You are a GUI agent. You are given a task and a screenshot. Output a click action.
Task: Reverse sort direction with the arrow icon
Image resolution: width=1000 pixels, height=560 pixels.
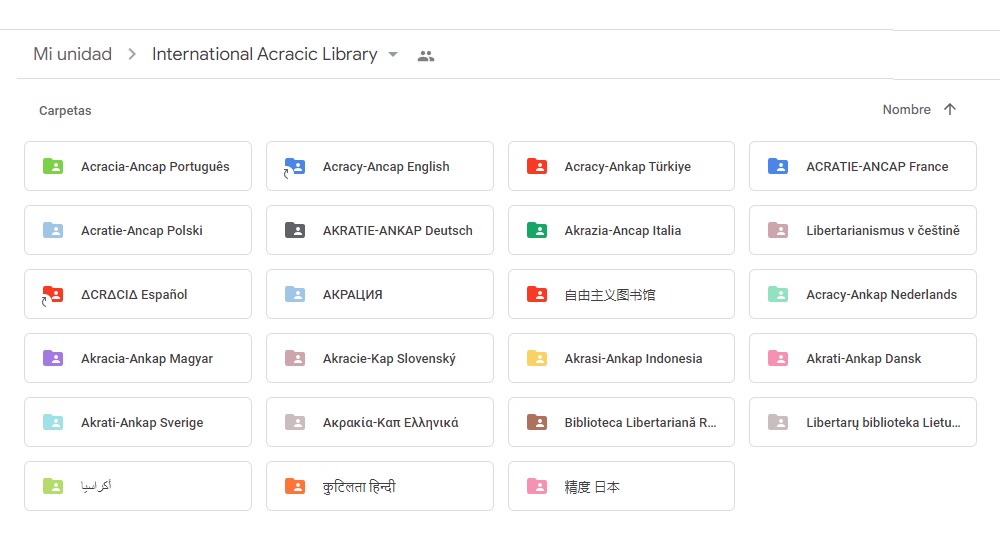(950, 109)
